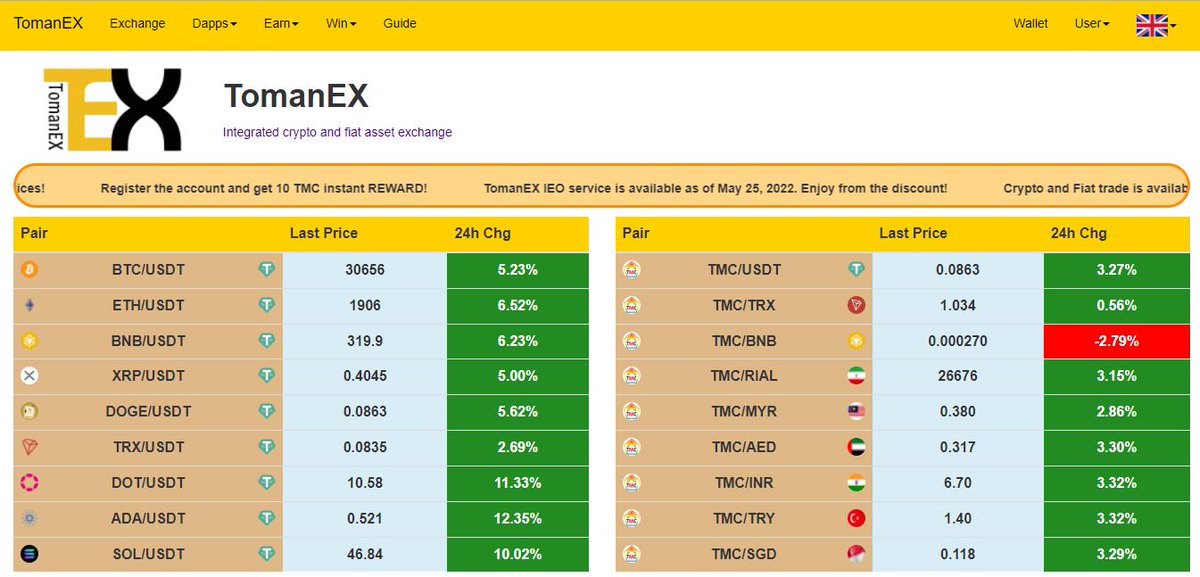This screenshot has width=1200, height=577.
Task: Click the IEO service ticker announcement
Action: pos(715,188)
